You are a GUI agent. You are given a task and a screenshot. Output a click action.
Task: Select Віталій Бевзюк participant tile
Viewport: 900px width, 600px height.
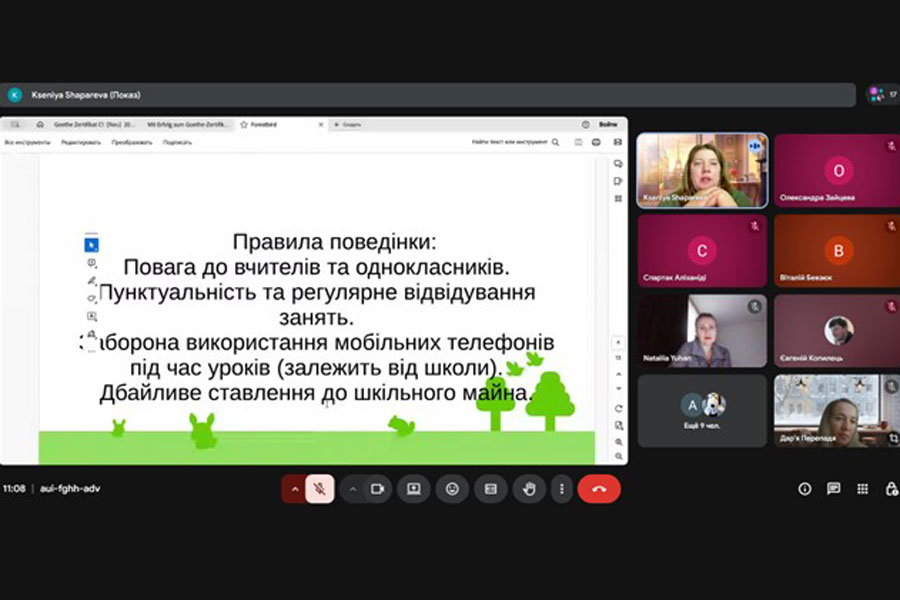(837, 251)
